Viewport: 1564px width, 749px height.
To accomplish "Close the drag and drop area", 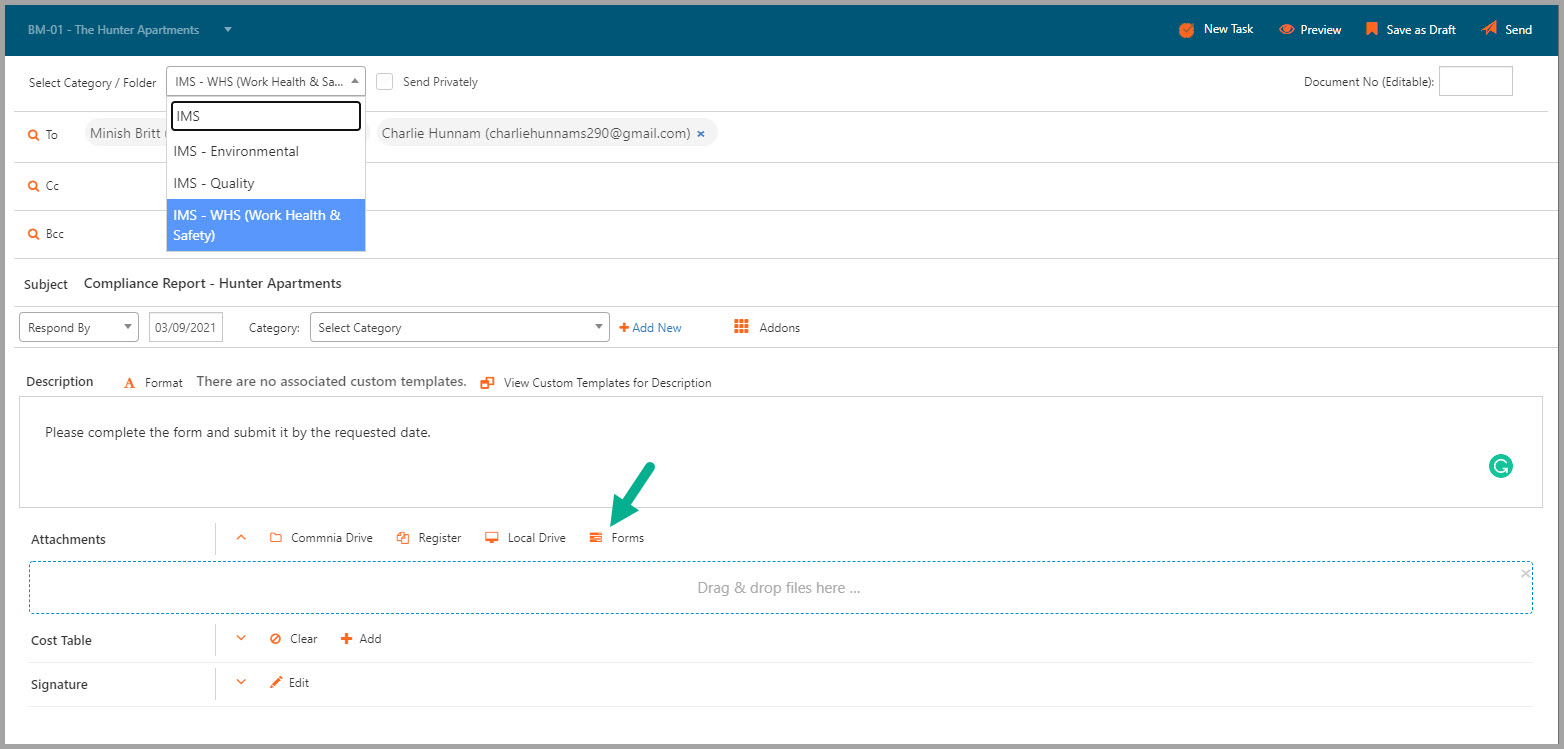I will (x=1525, y=573).
